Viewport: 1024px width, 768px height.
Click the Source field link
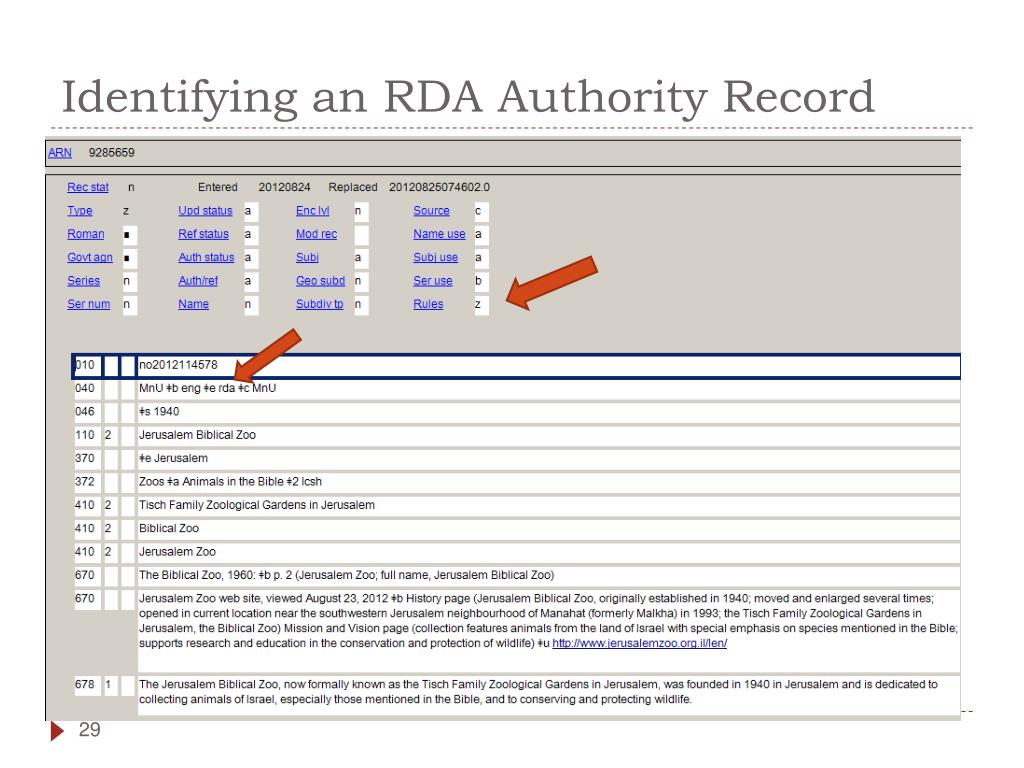[431, 211]
